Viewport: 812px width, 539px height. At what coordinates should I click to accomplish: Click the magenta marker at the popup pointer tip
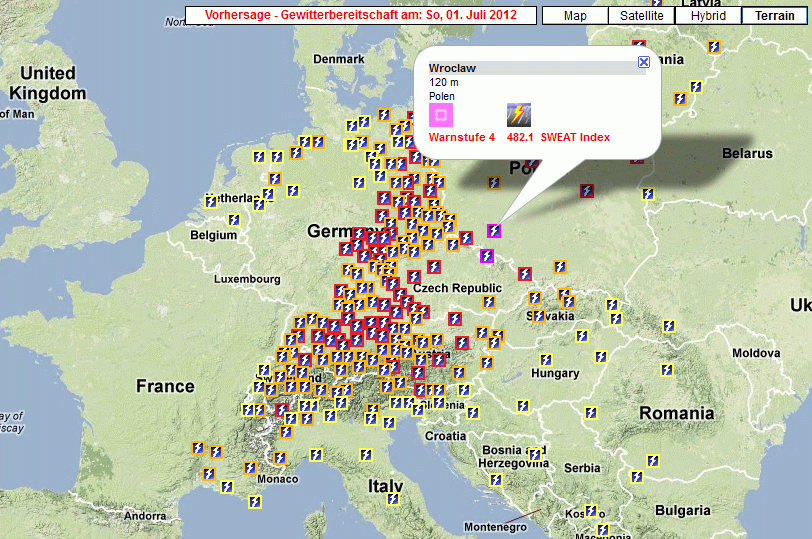pyautogui.click(x=494, y=231)
